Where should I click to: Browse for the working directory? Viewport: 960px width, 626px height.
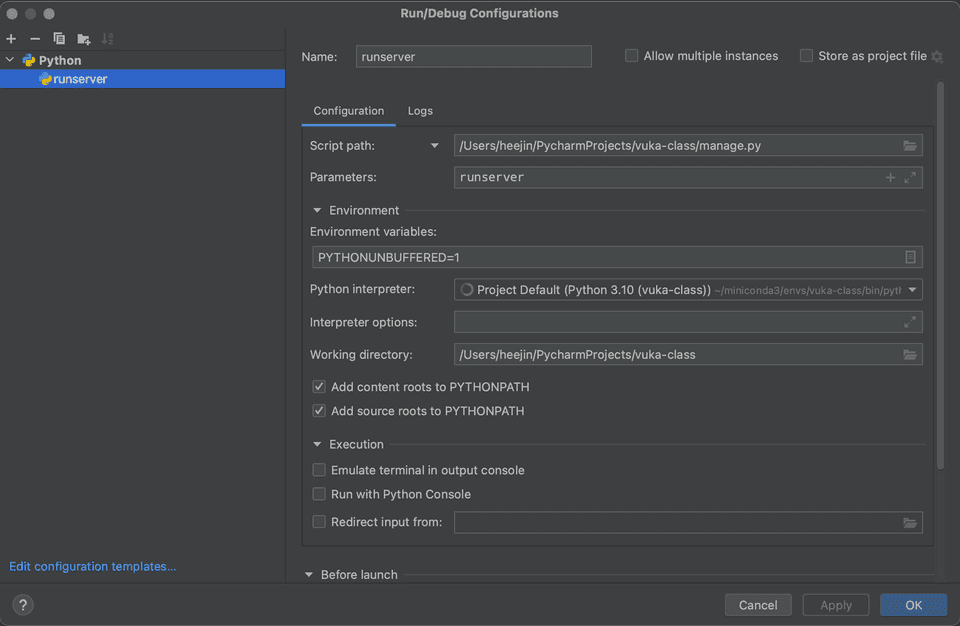coord(910,354)
